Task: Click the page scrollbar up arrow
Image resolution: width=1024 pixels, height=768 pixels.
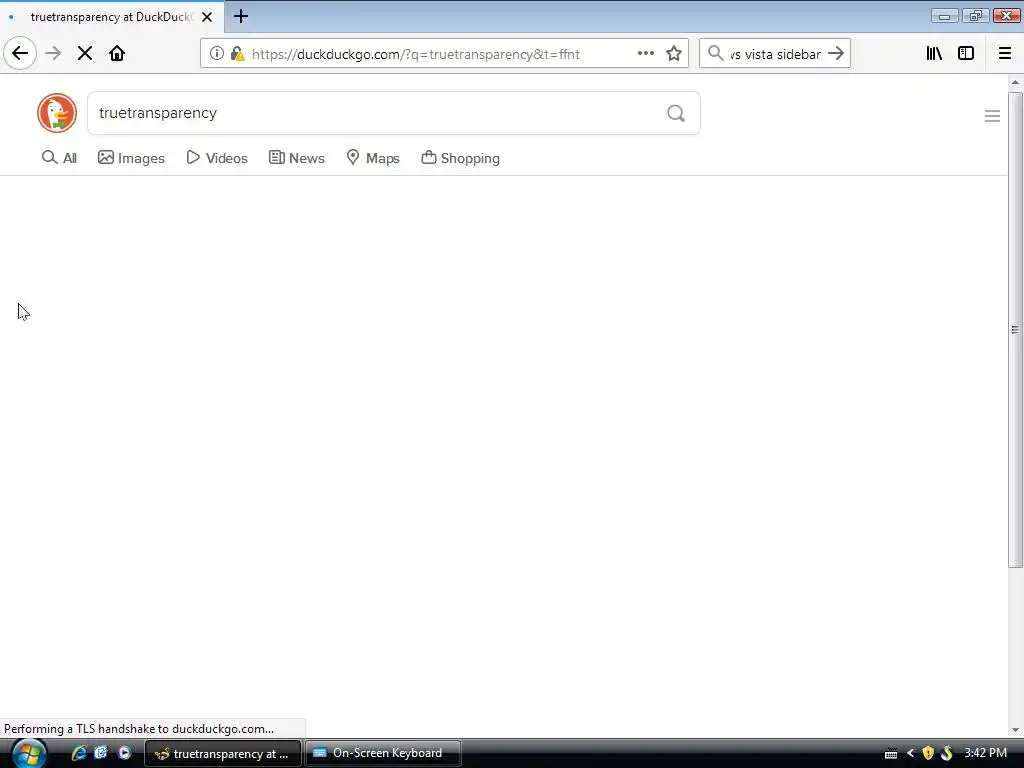Action: (1015, 82)
